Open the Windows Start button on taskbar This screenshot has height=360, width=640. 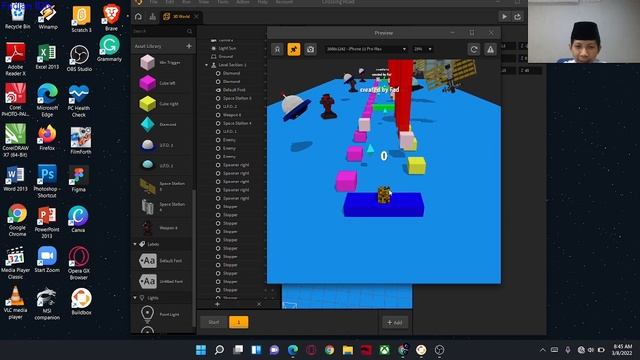tap(201, 350)
